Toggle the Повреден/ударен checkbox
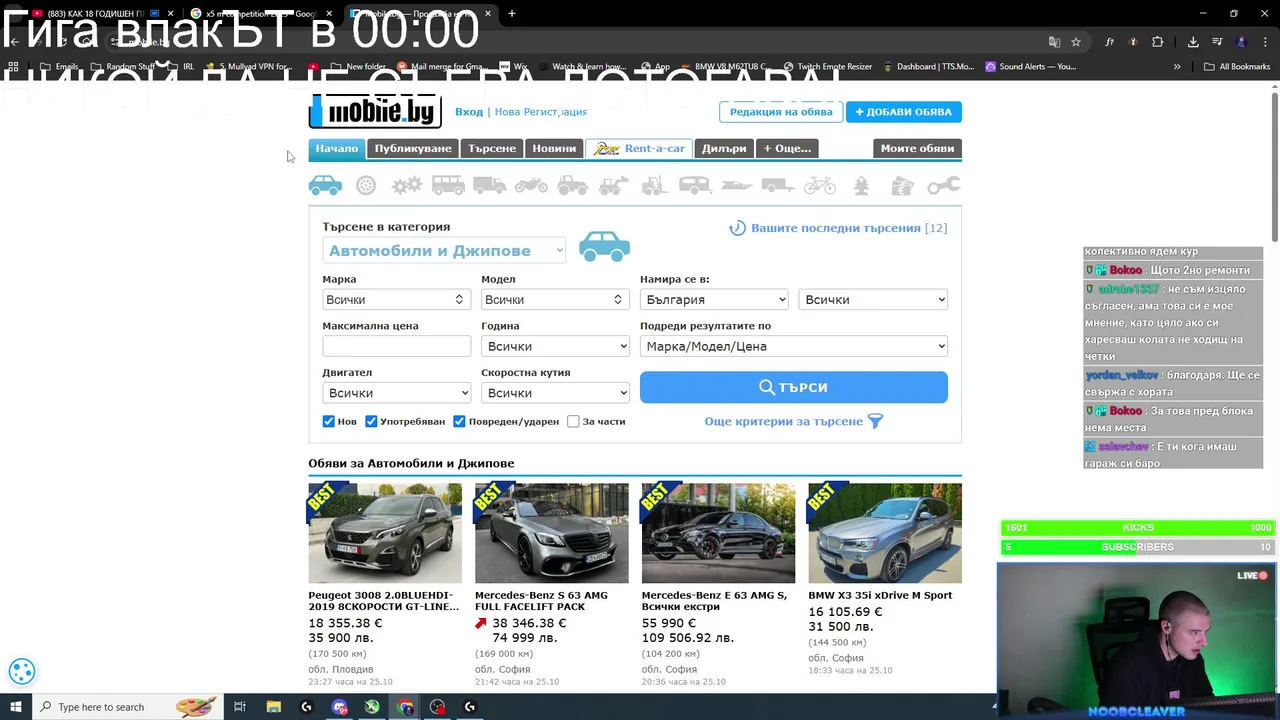Image resolution: width=1280 pixels, height=720 pixels. point(459,421)
